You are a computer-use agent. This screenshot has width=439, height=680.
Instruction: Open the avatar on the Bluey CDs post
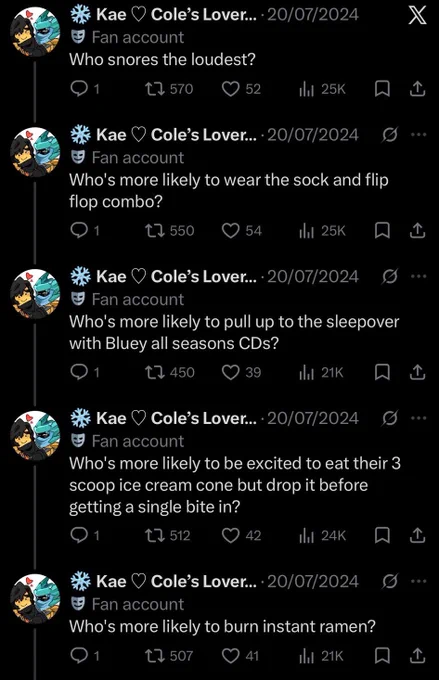[x=35, y=294]
